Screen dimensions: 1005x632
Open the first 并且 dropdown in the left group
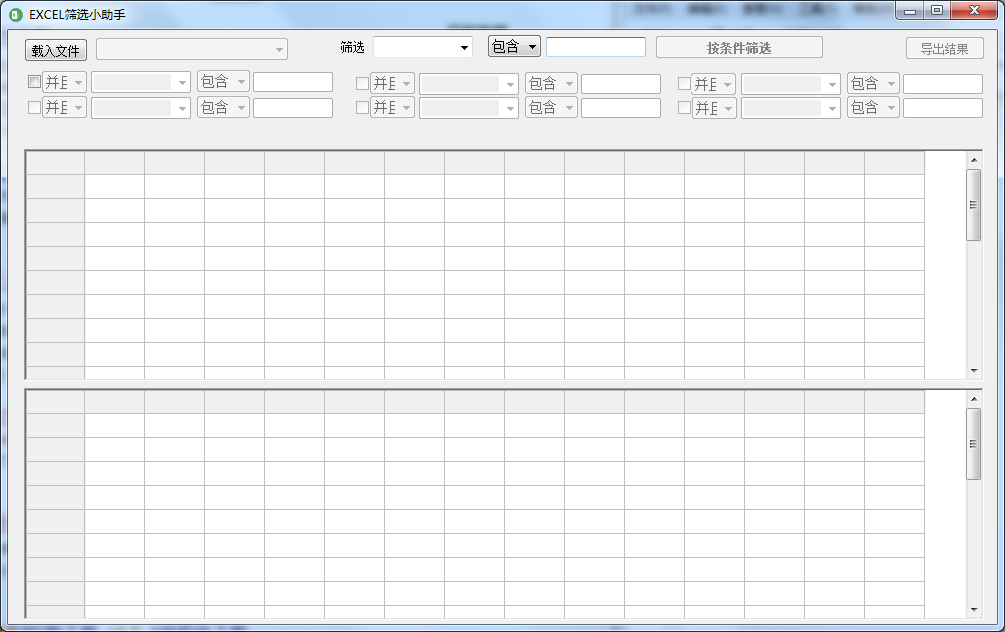coord(64,82)
